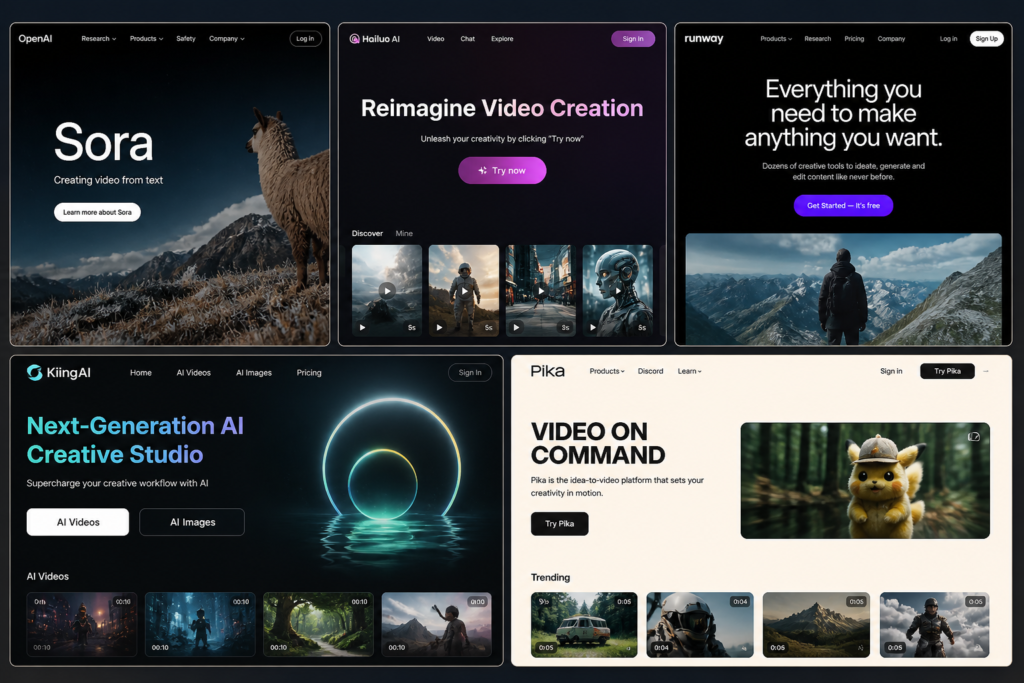
Task: Click the small corner play icon on robot head clip
Action: [593, 327]
